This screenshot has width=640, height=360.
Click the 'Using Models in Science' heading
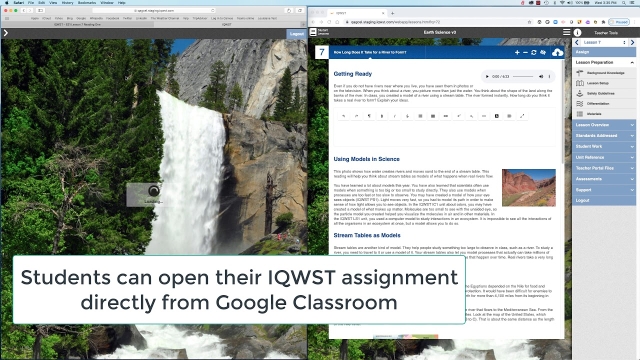pyautogui.click(x=367, y=159)
